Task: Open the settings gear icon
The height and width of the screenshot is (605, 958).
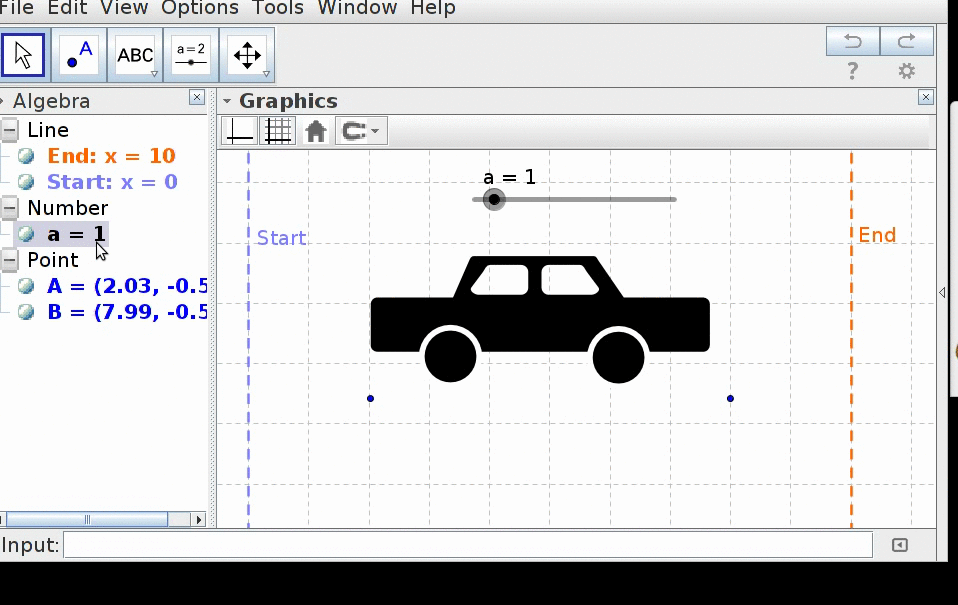Action: (906, 71)
